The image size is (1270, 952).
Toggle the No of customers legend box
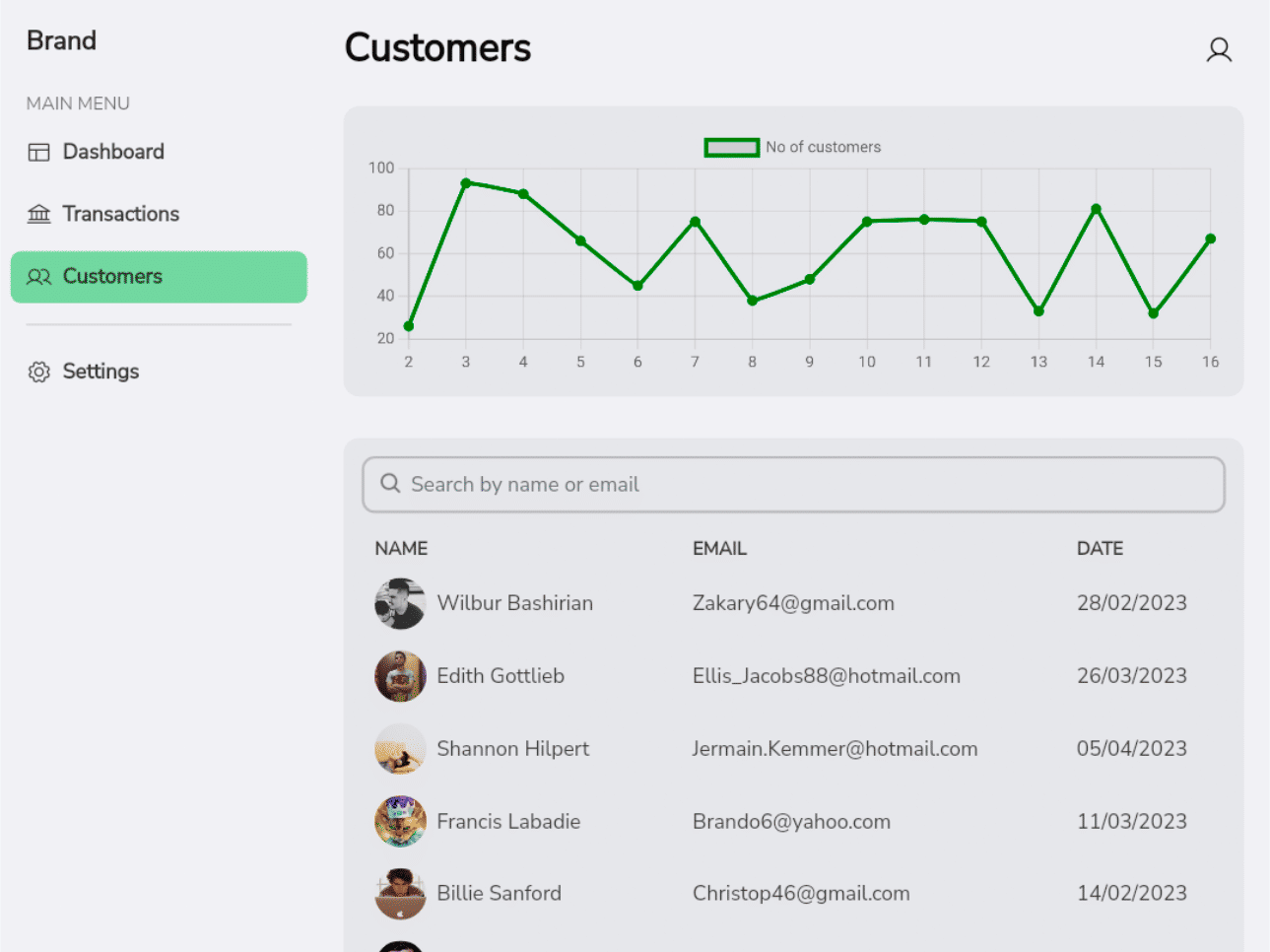731,147
